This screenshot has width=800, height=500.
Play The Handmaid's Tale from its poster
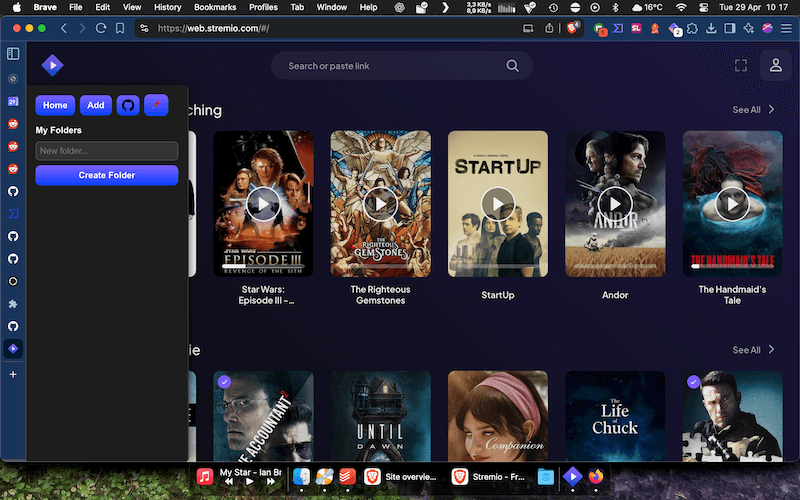click(x=733, y=204)
